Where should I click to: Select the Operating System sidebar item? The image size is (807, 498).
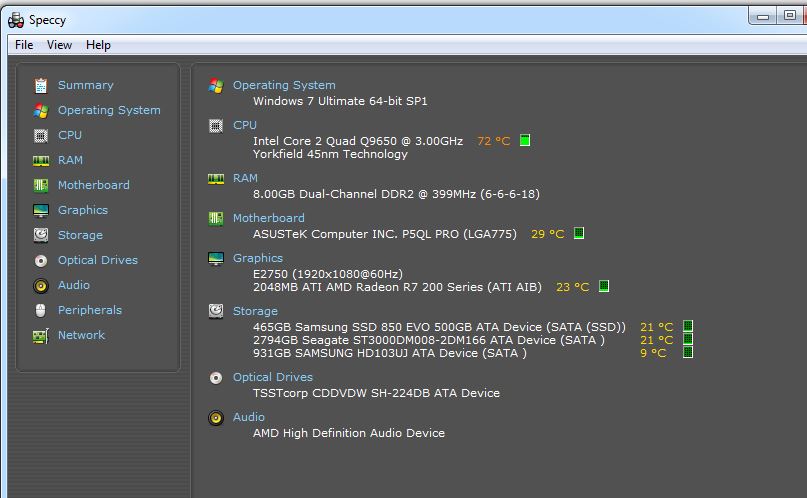point(108,110)
